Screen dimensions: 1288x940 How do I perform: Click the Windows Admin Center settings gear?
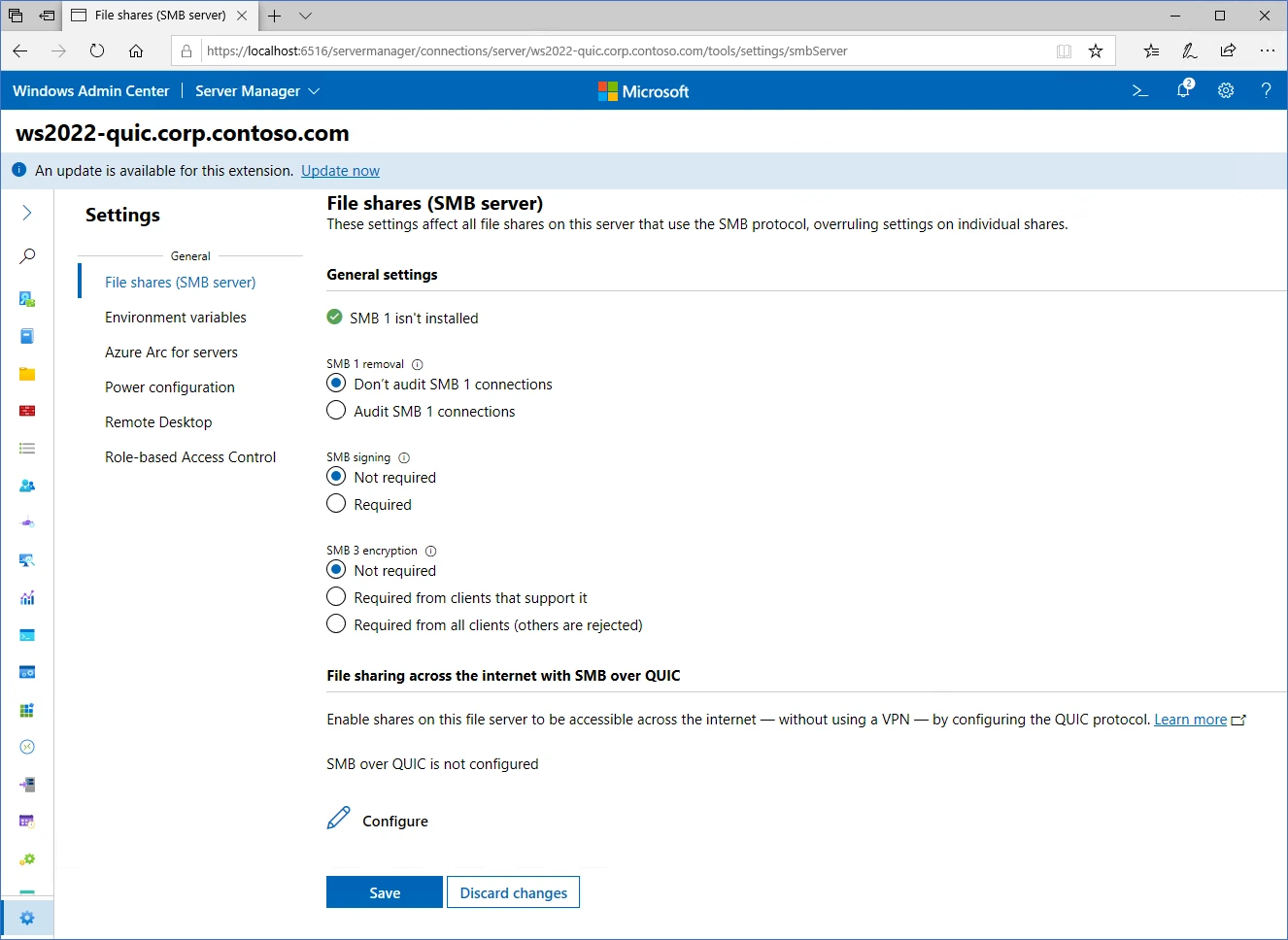(x=1226, y=90)
